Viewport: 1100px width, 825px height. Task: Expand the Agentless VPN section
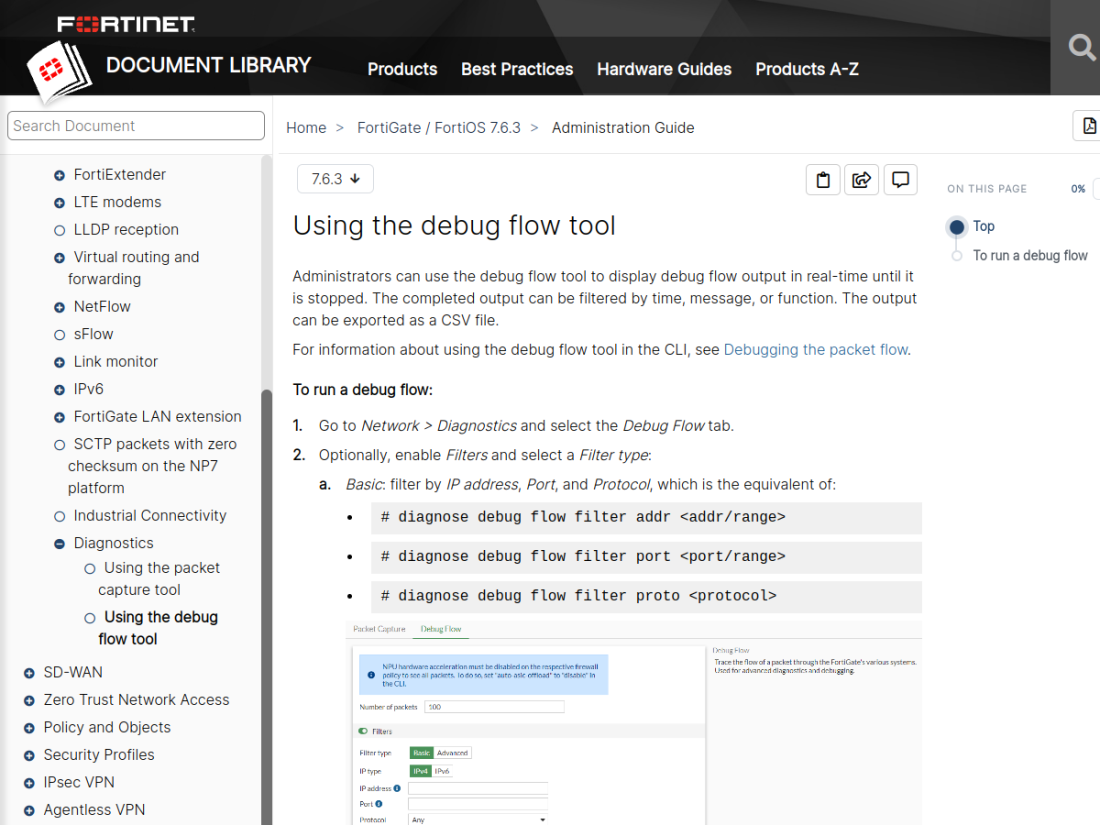29,810
